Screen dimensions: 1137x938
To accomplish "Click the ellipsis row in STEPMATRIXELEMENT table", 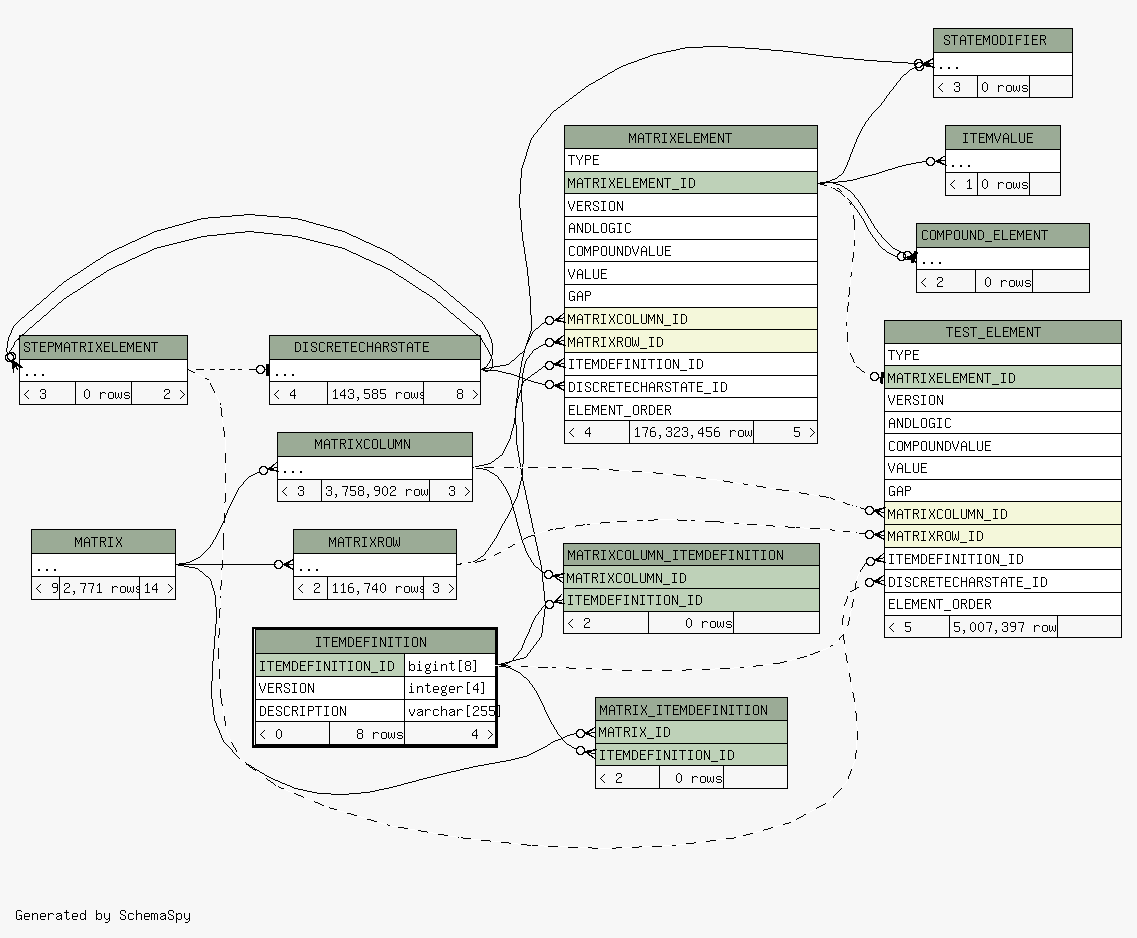I will [x=104, y=370].
